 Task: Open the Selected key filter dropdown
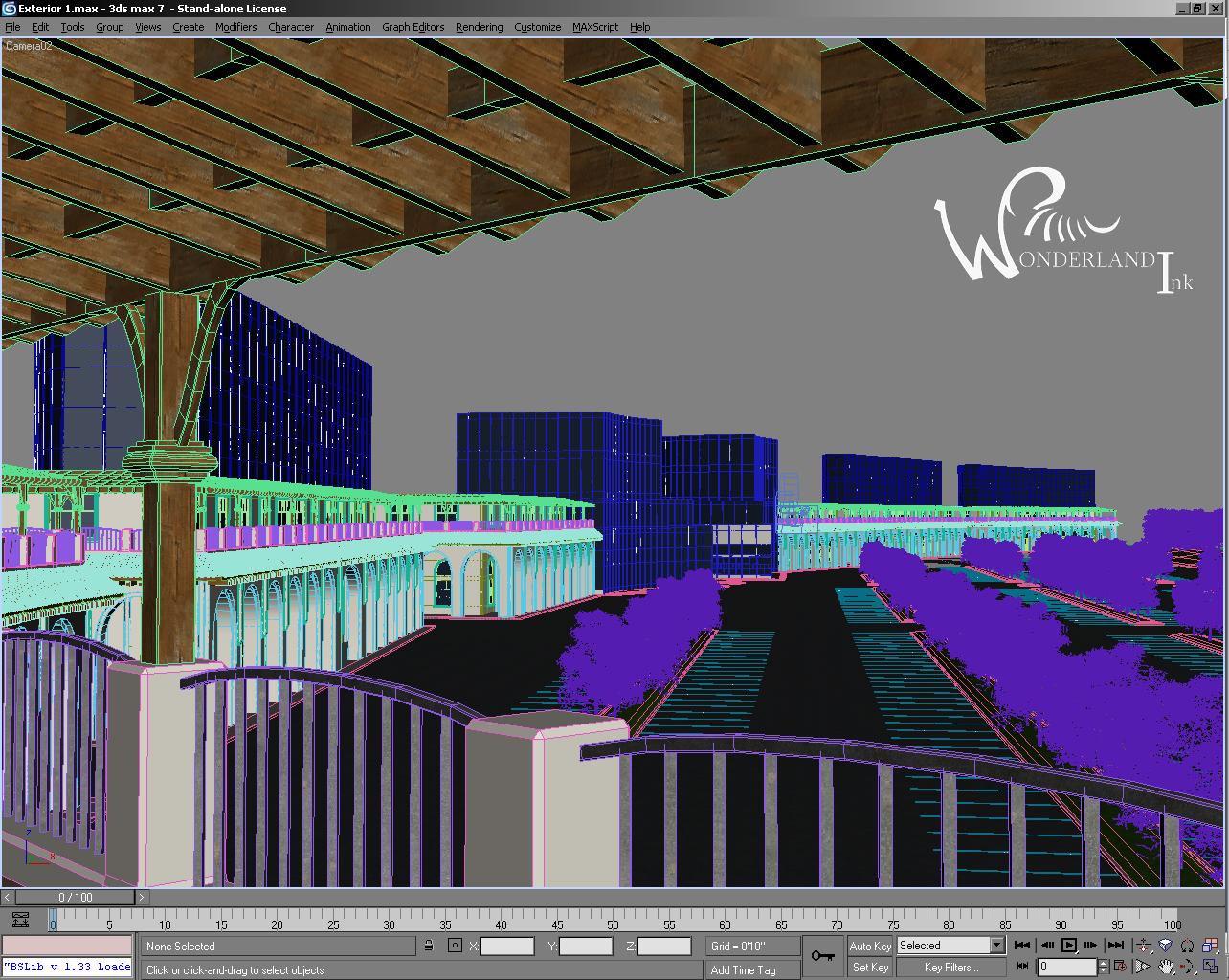pos(995,945)
